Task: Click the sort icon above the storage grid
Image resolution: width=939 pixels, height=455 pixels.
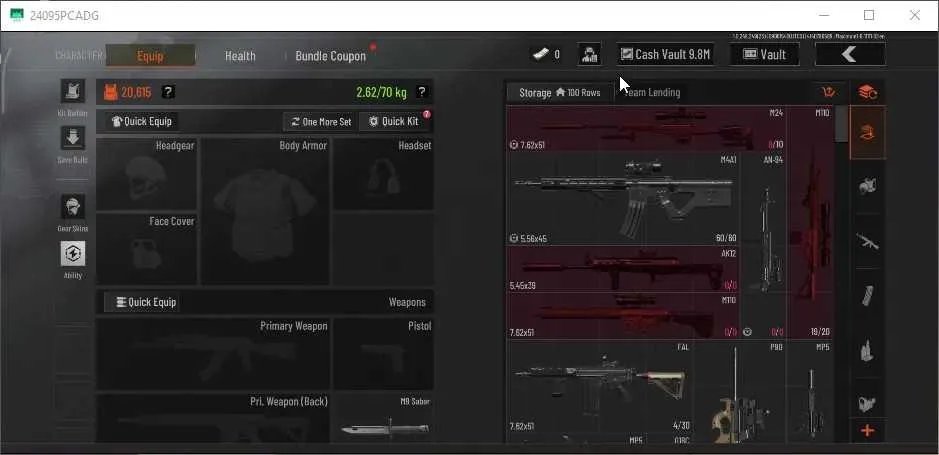Action: 828,92
